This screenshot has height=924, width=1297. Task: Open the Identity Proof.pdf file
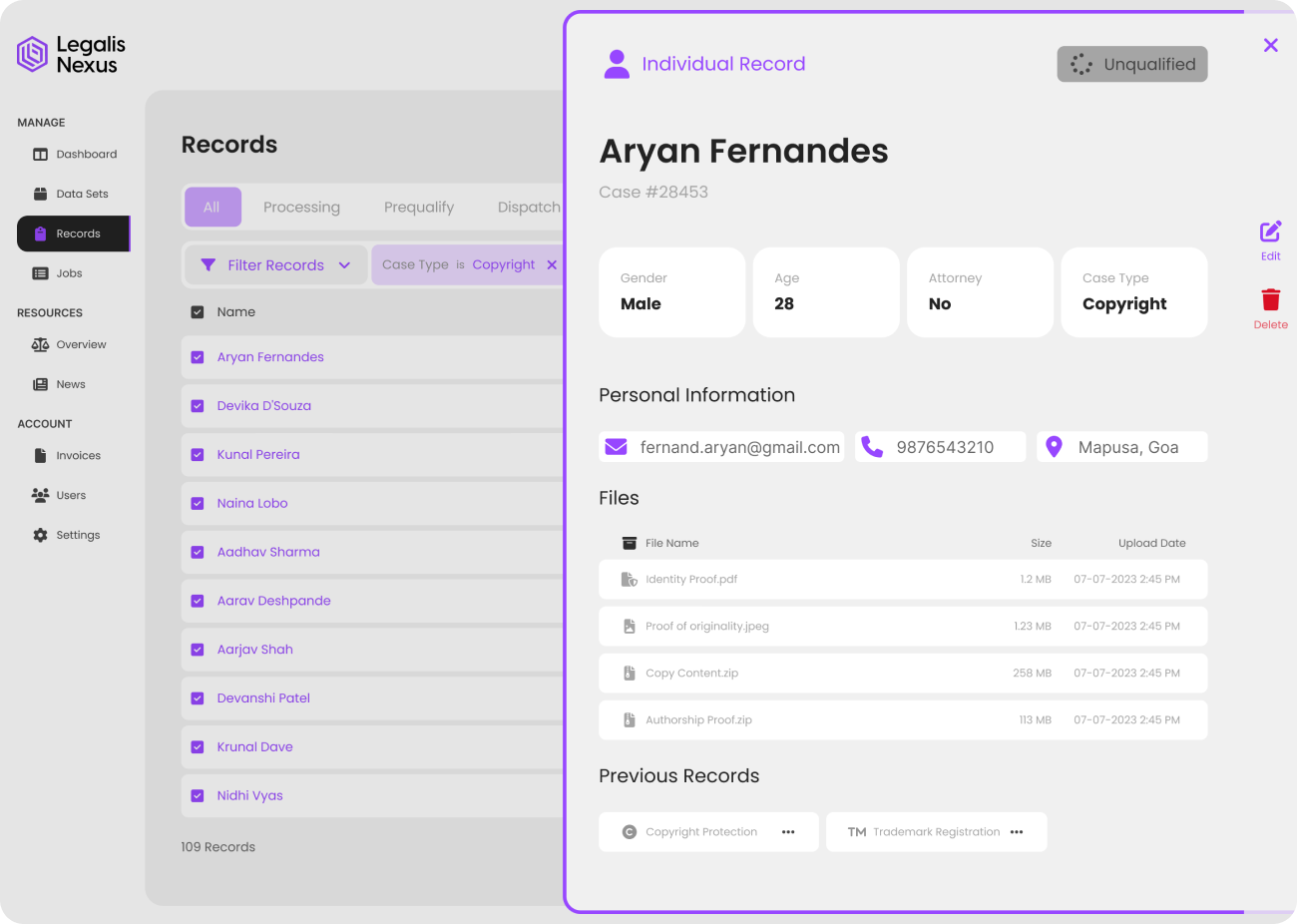(x=903, y=580)
